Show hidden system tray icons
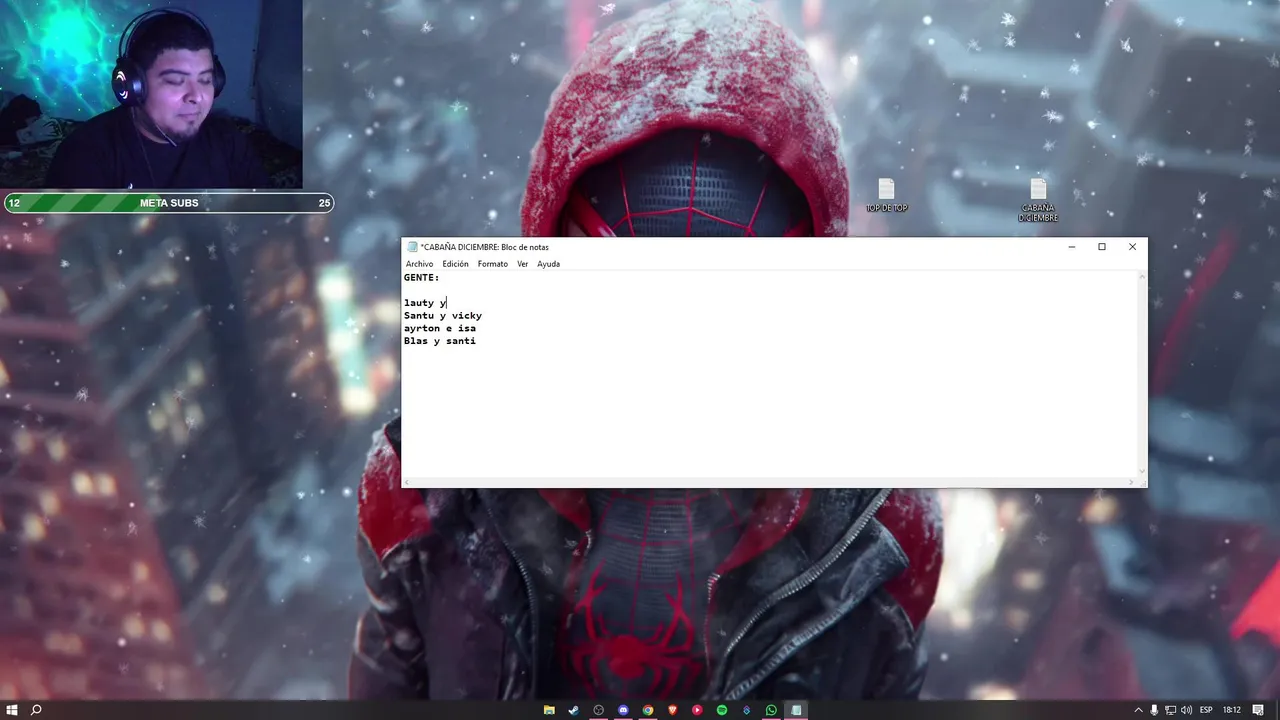1280x720 pixels. point(1138,710)
